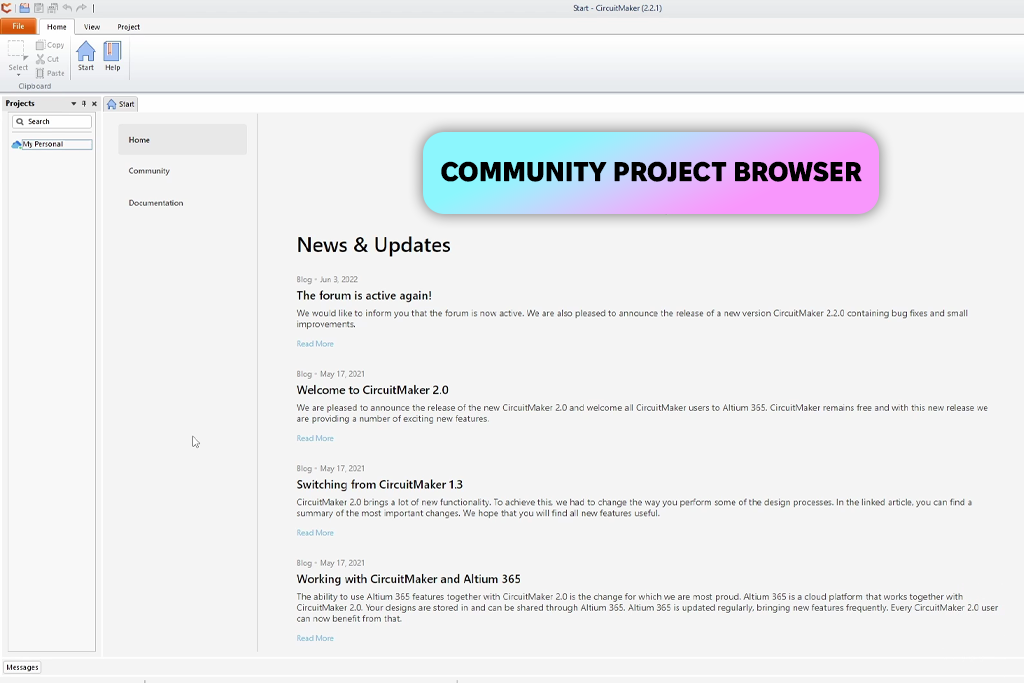Click 'Working with CircuitMaker and Altium 365' headline
1024x683 pixels.
tap(408, 579)
